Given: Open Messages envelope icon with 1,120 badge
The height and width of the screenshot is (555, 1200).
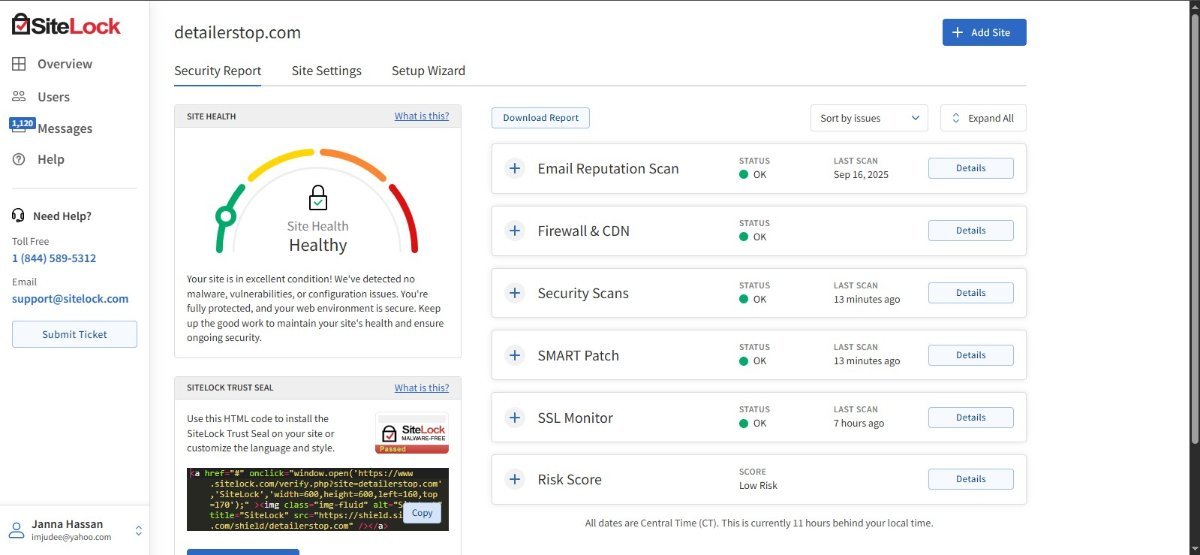Looking at the screenshot, I should [x=20, y=127].
